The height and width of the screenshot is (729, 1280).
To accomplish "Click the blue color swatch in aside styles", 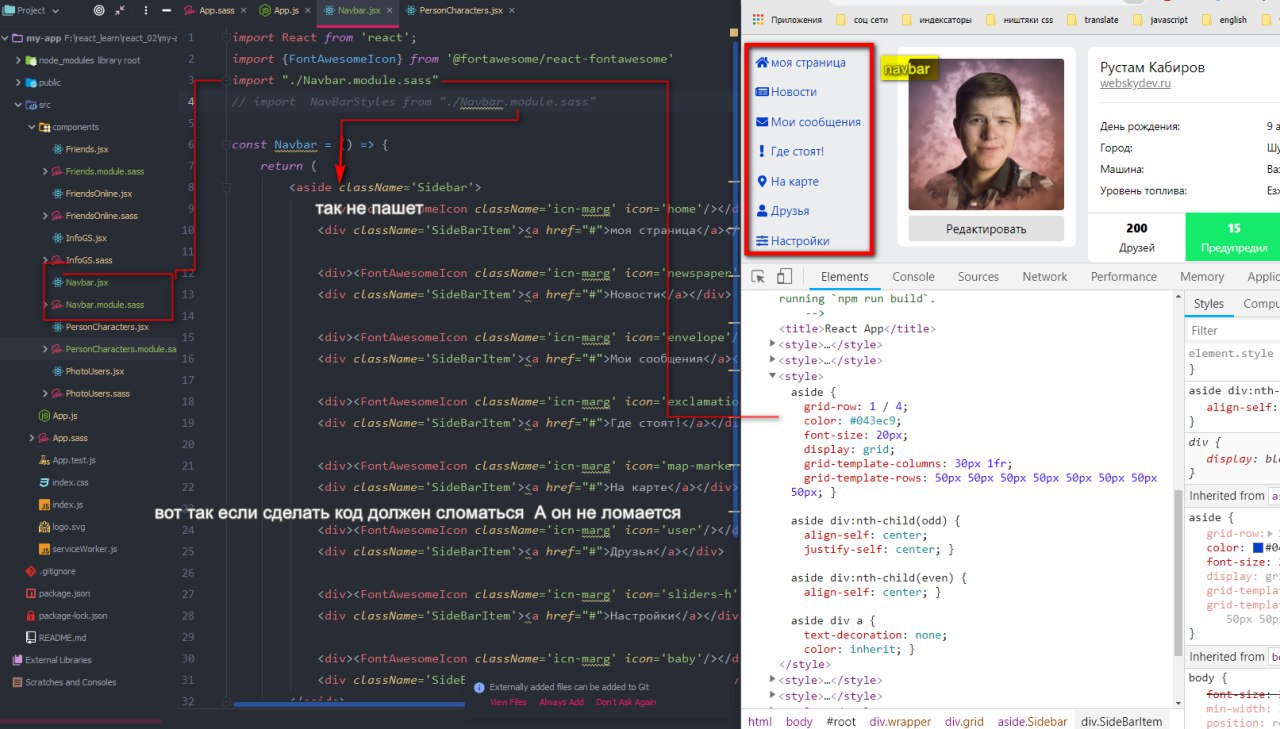I will [1258, 548].
